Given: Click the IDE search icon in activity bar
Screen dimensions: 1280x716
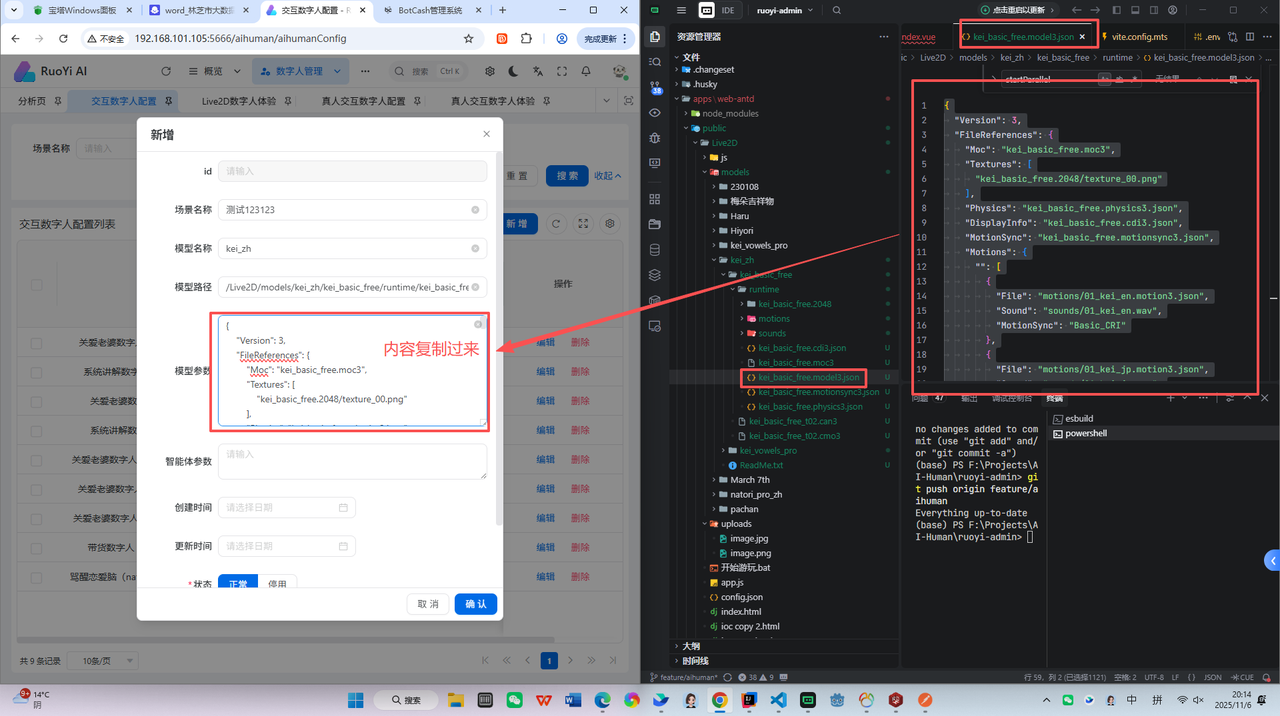Looking at the screenshot, I should coord(655,62).
